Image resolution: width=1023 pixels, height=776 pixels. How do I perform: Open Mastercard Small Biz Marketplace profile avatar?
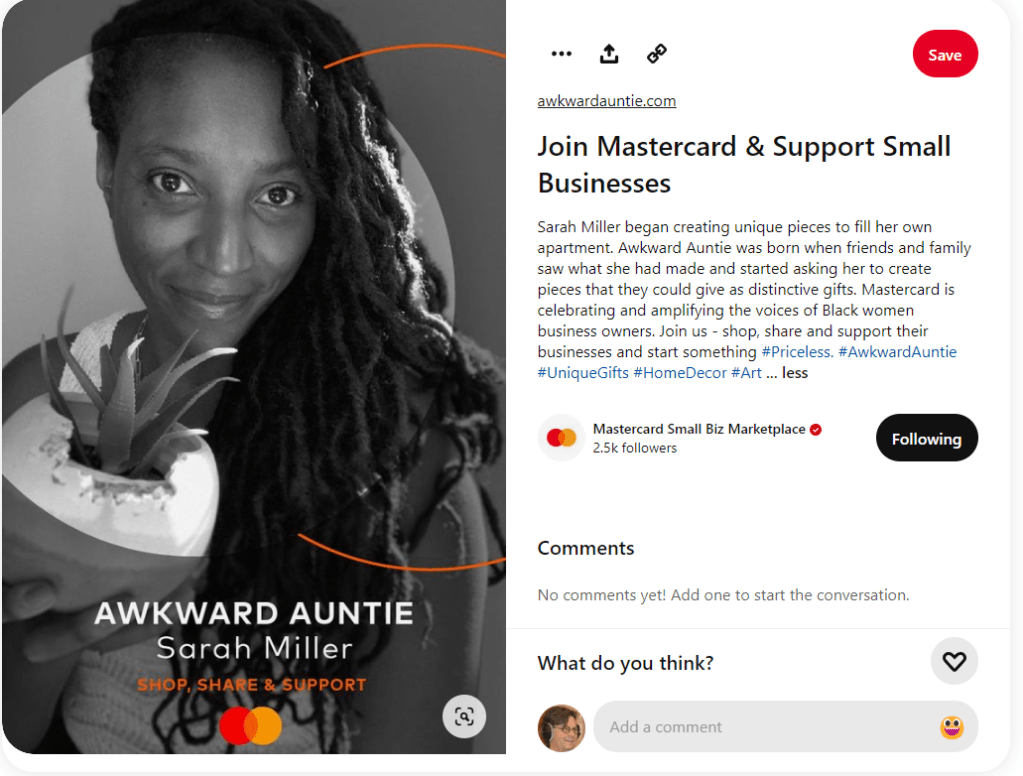coord(561,438)
